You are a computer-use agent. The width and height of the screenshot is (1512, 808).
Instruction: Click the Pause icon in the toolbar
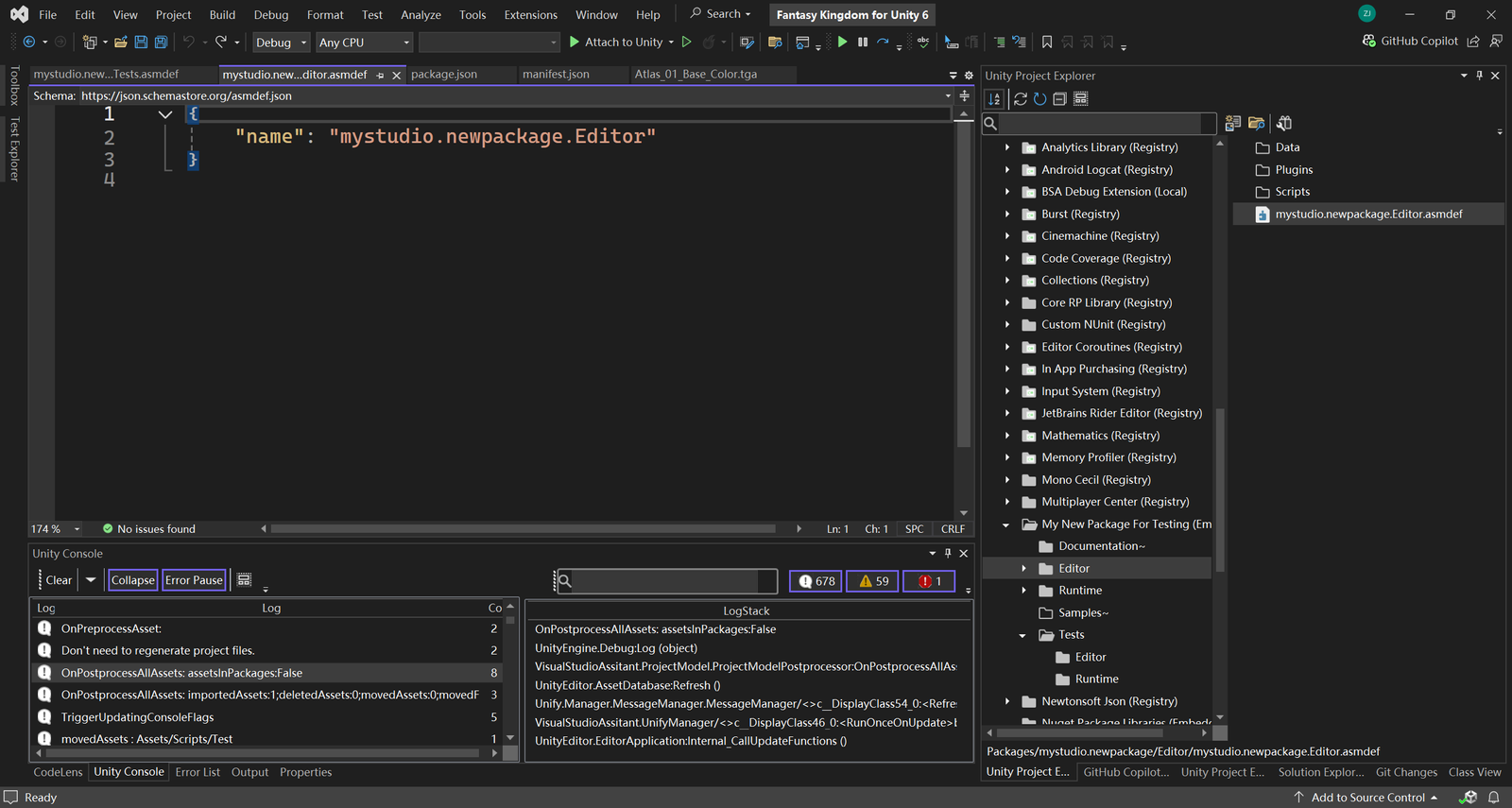(x=863, y=42)
